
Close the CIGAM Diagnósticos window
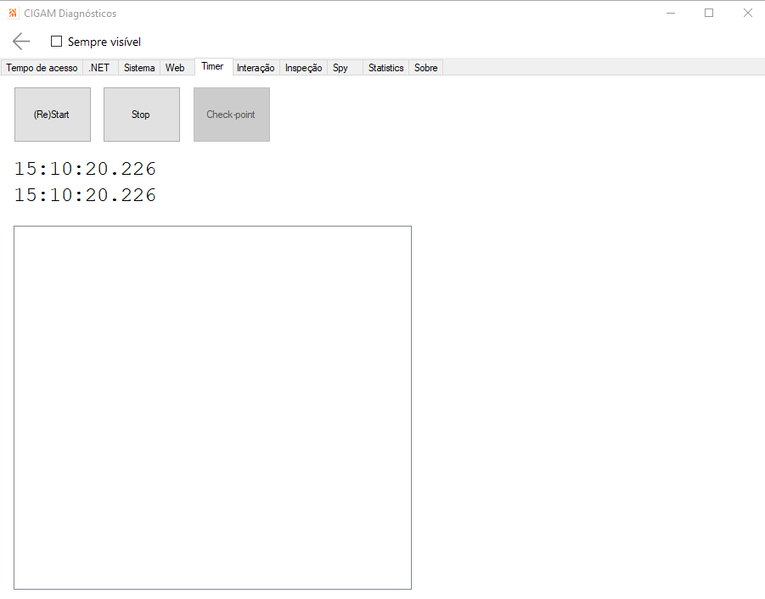coord(747,13)
